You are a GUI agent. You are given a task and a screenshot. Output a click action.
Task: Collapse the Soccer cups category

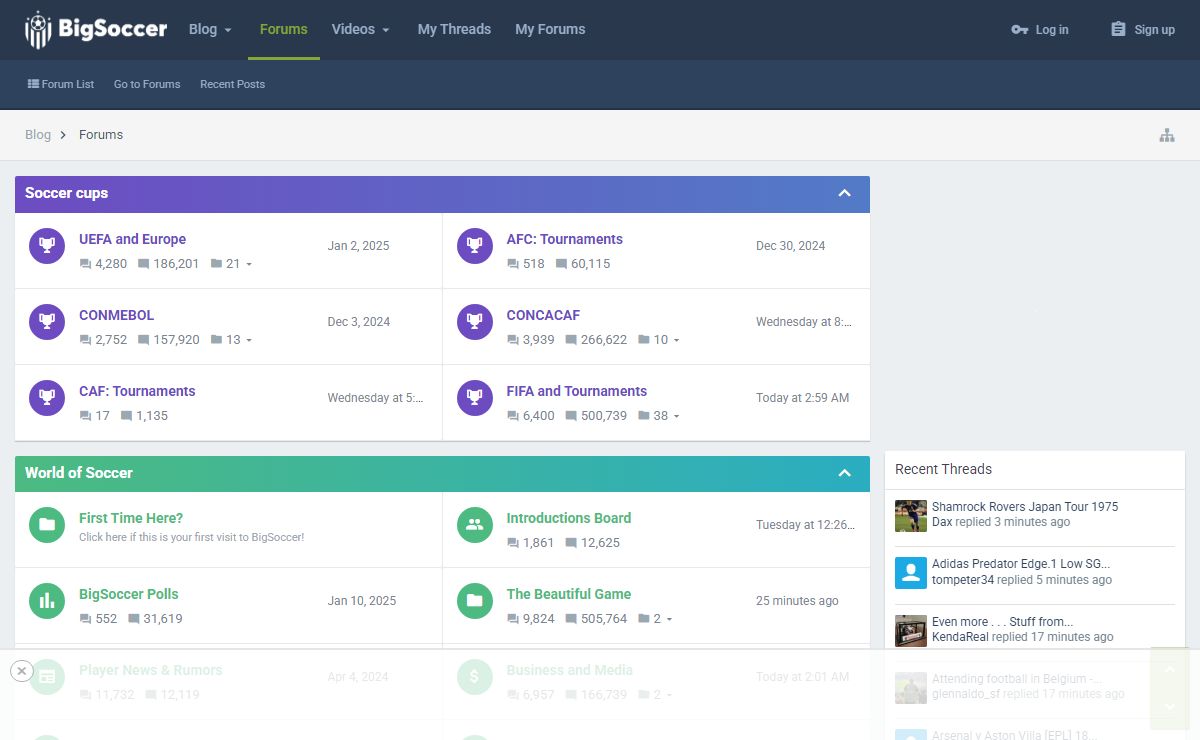click(845, 193)
